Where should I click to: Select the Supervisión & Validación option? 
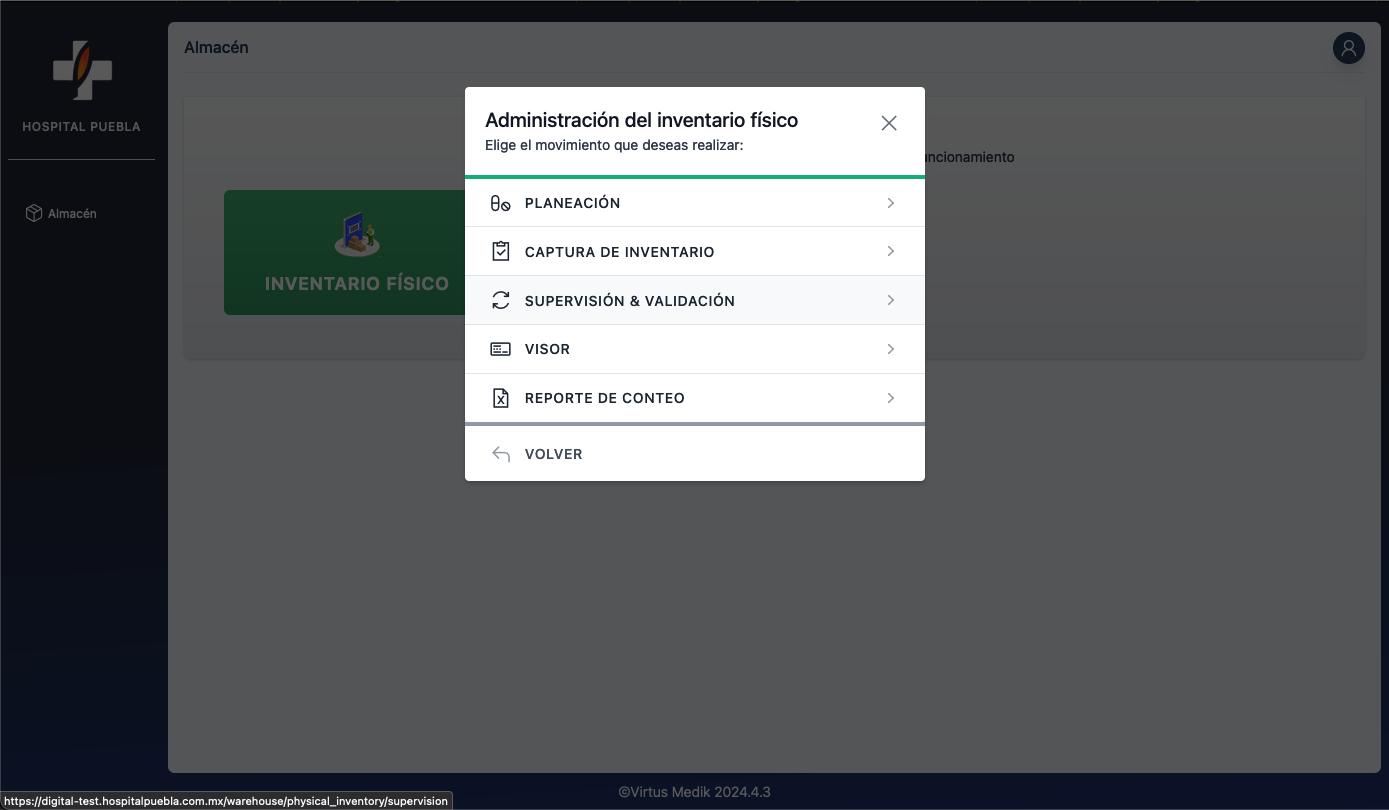(x=629, y=301)
